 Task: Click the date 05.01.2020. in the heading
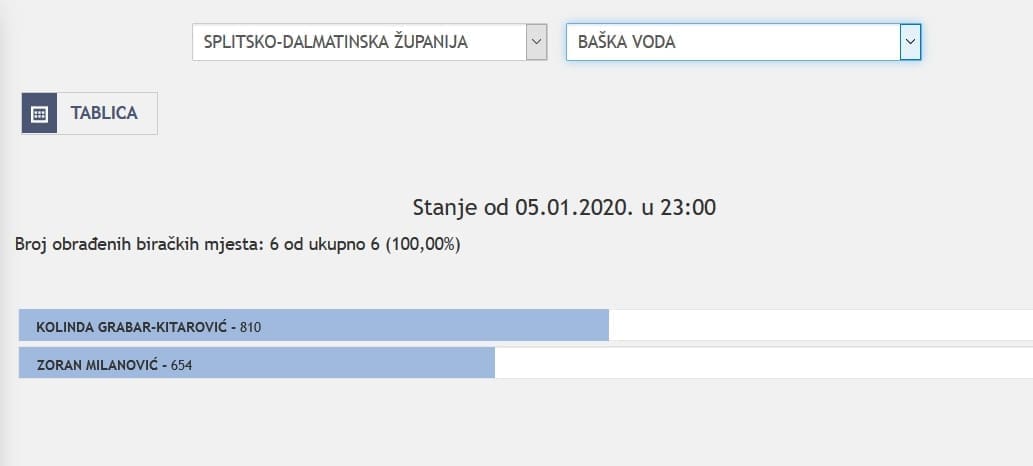pyautogui.click(x=573, y=208)
